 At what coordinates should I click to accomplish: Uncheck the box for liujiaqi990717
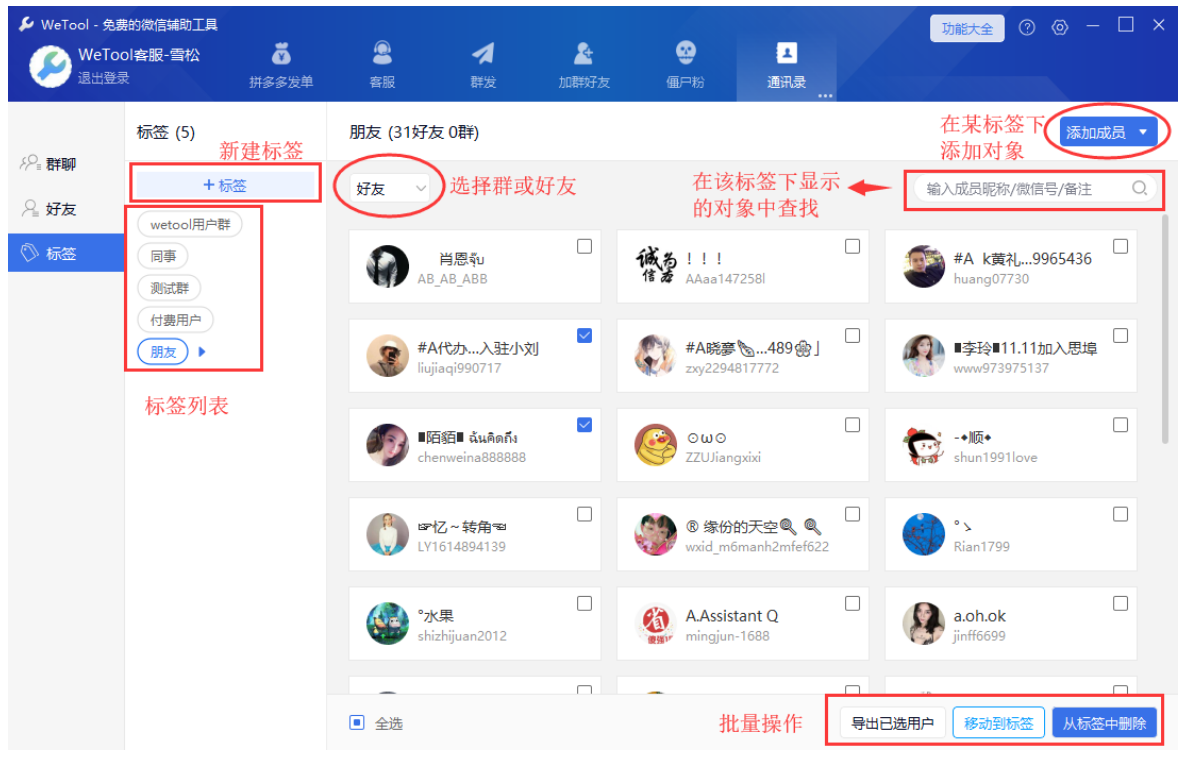coord(585,336)
